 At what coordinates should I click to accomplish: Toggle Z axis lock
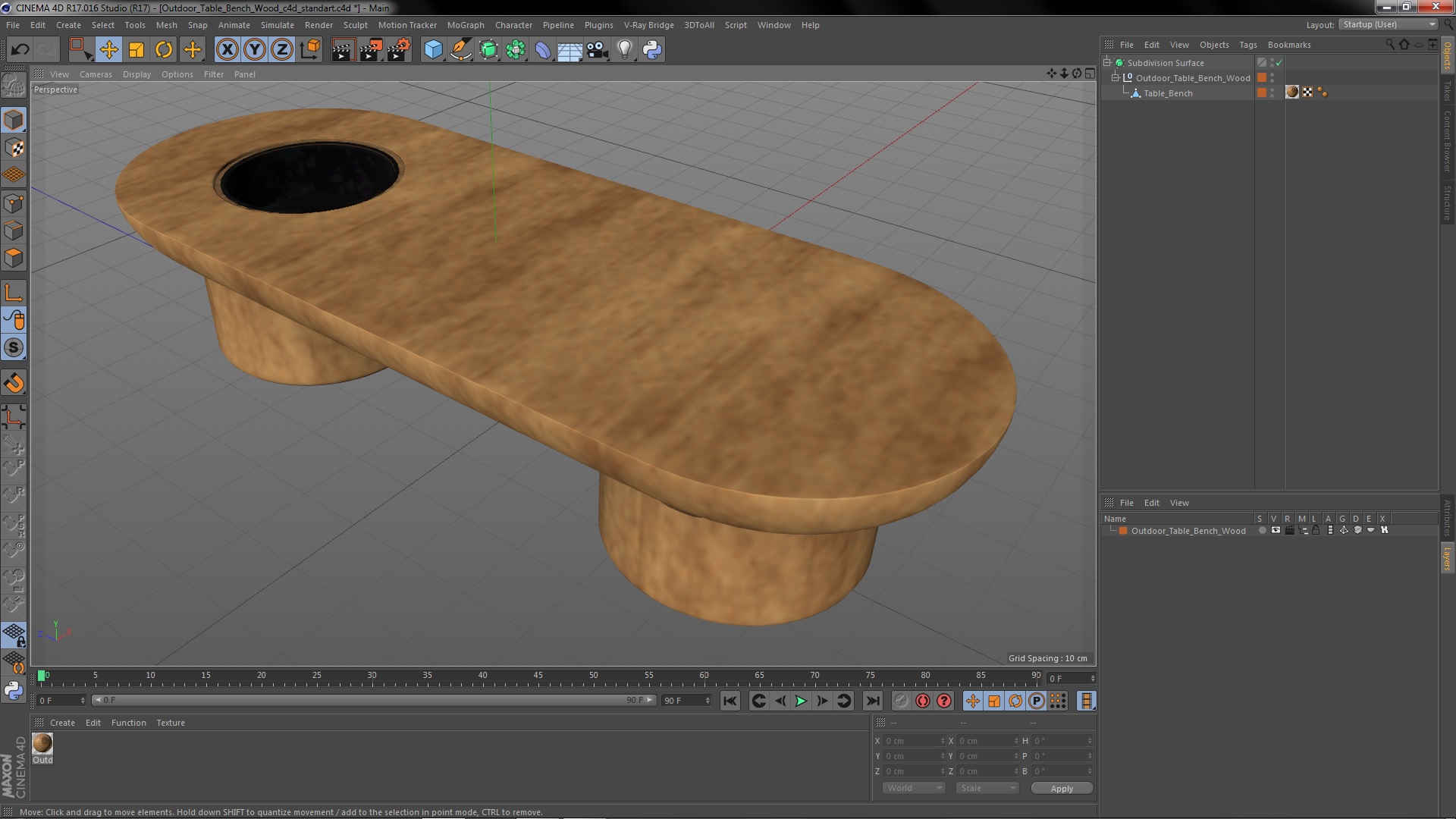point(282,50)
